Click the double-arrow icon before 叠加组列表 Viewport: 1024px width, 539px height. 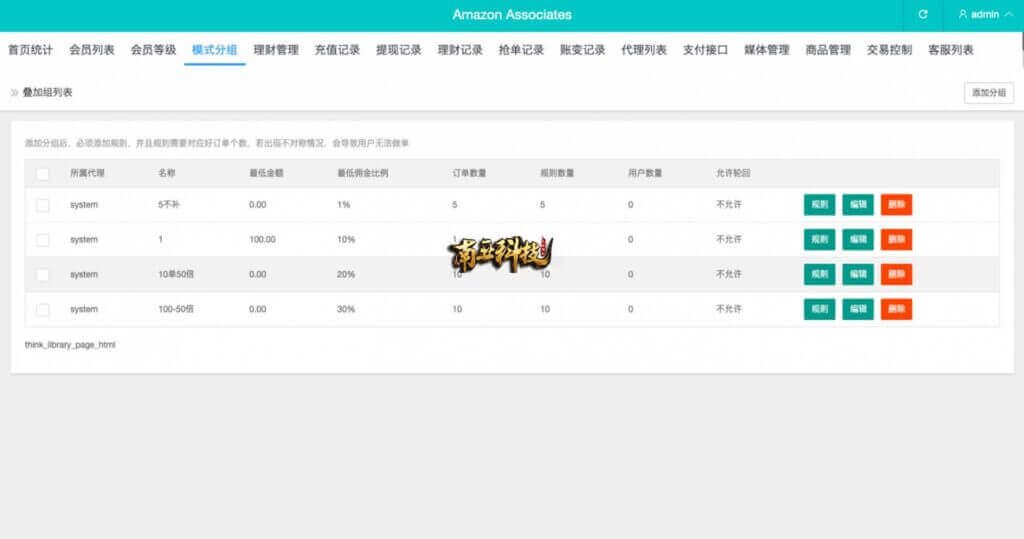point(15,92)
